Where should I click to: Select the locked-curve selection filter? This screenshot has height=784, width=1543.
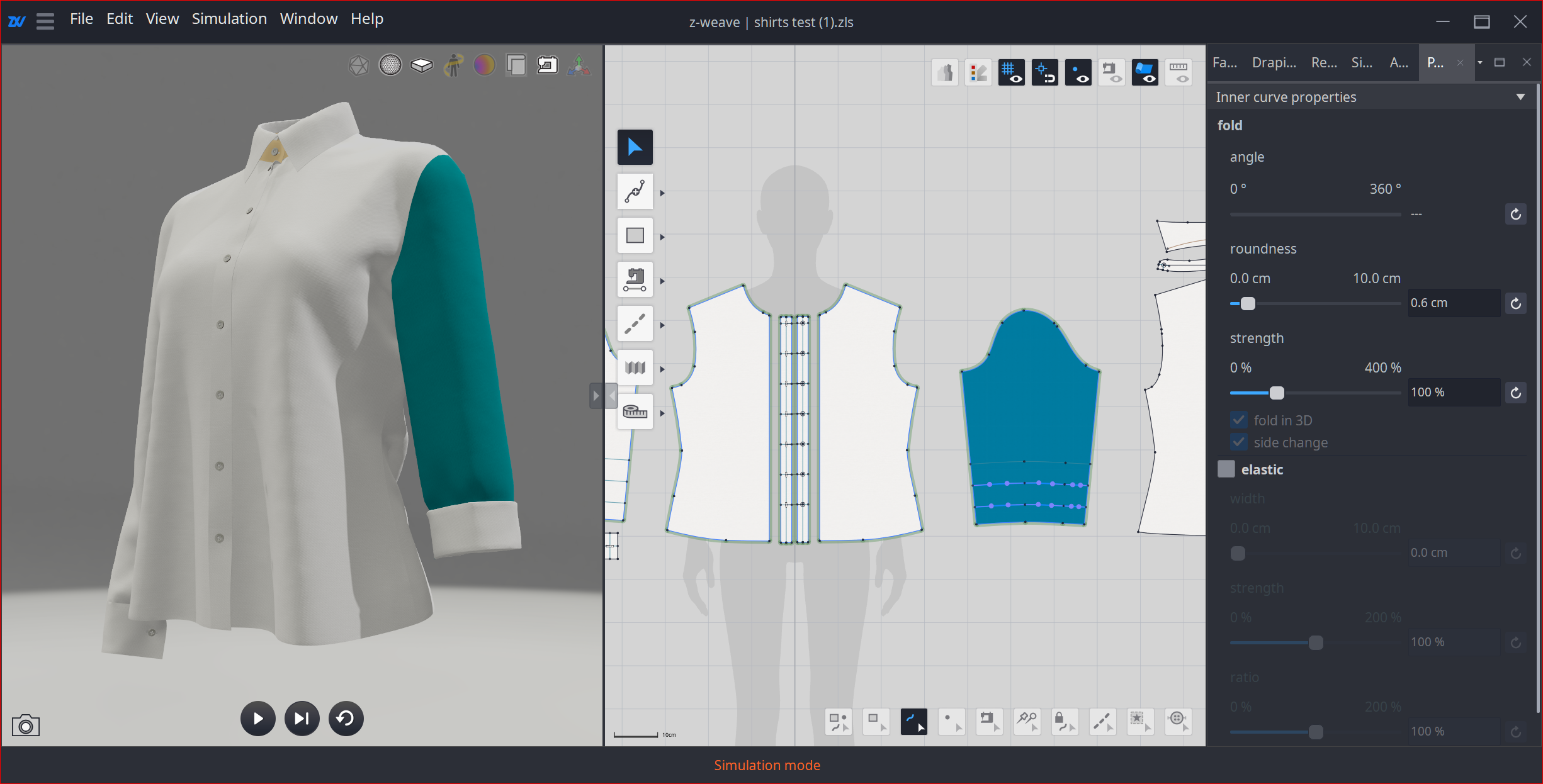[x=1065, y=722]
